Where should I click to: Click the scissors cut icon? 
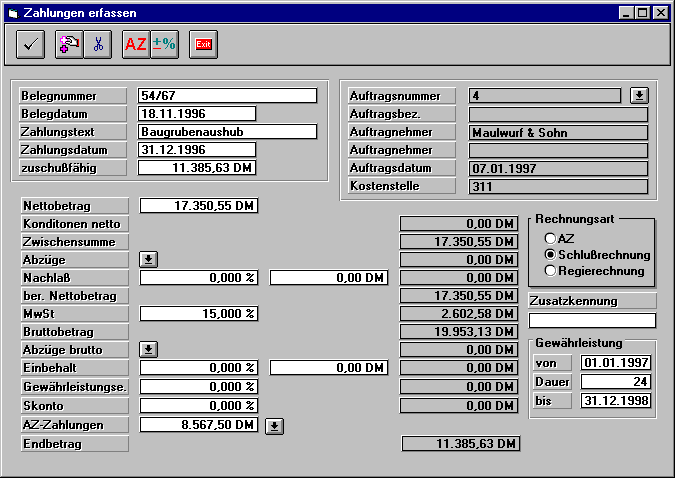(97, 44)
